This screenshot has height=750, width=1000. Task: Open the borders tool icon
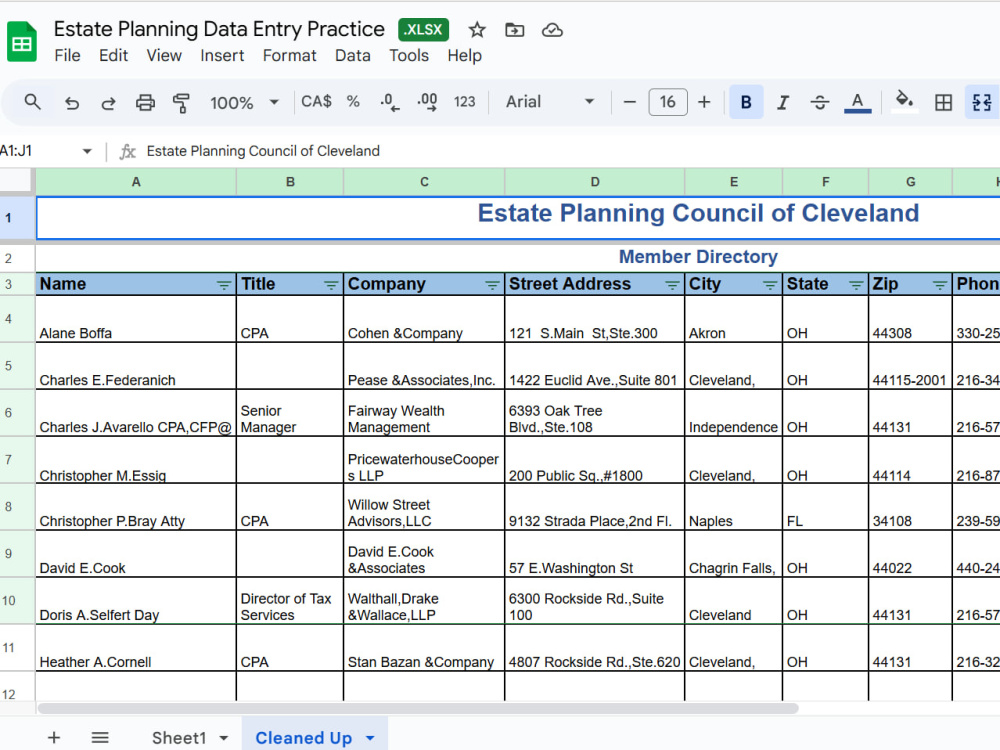[943, 102]
